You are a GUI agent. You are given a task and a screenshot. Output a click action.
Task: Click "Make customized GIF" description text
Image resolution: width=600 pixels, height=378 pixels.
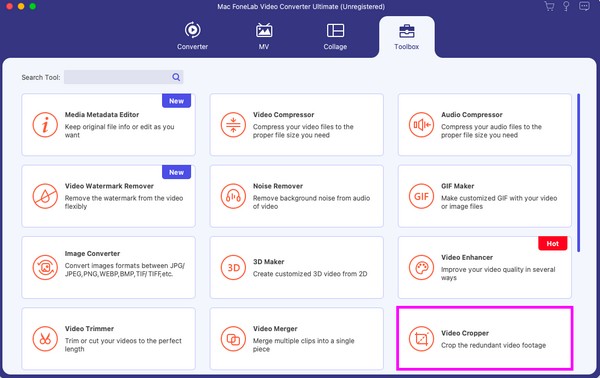pos(499,202)
